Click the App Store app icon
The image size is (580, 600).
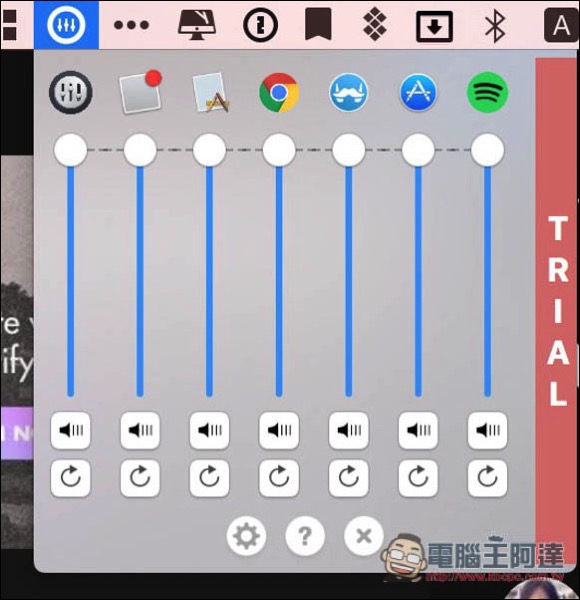pos(418,93)
